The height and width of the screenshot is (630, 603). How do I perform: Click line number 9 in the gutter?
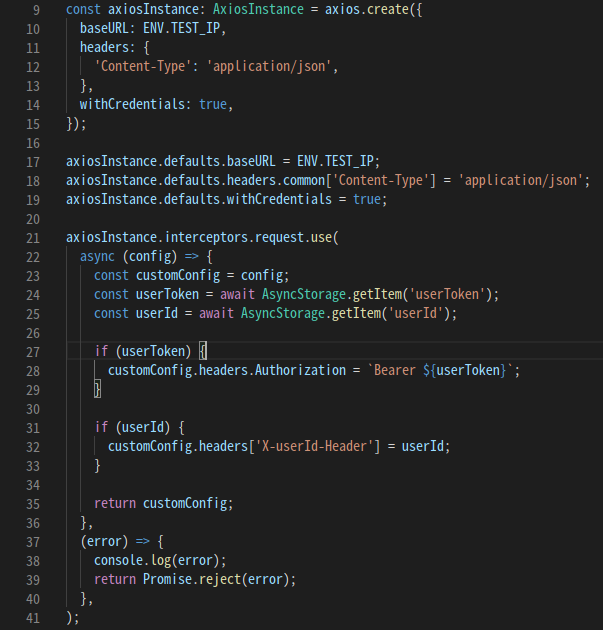(36, 10)
